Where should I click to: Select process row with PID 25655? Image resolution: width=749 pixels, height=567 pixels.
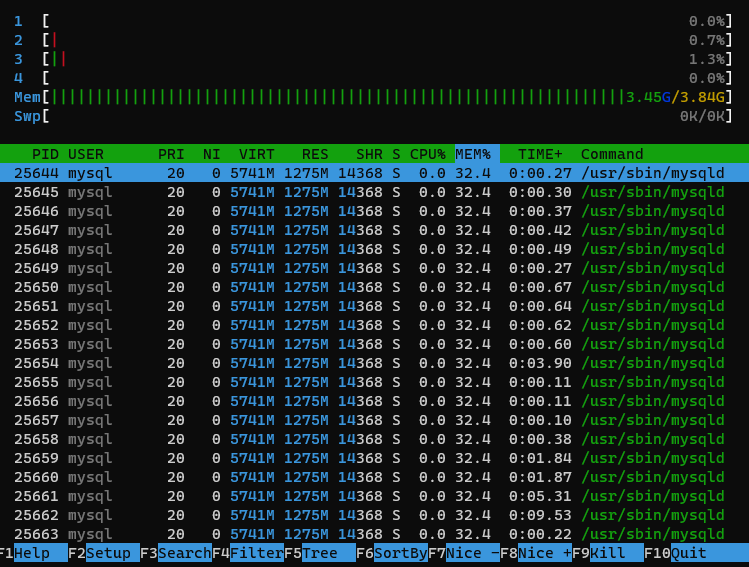click(374, 382)
